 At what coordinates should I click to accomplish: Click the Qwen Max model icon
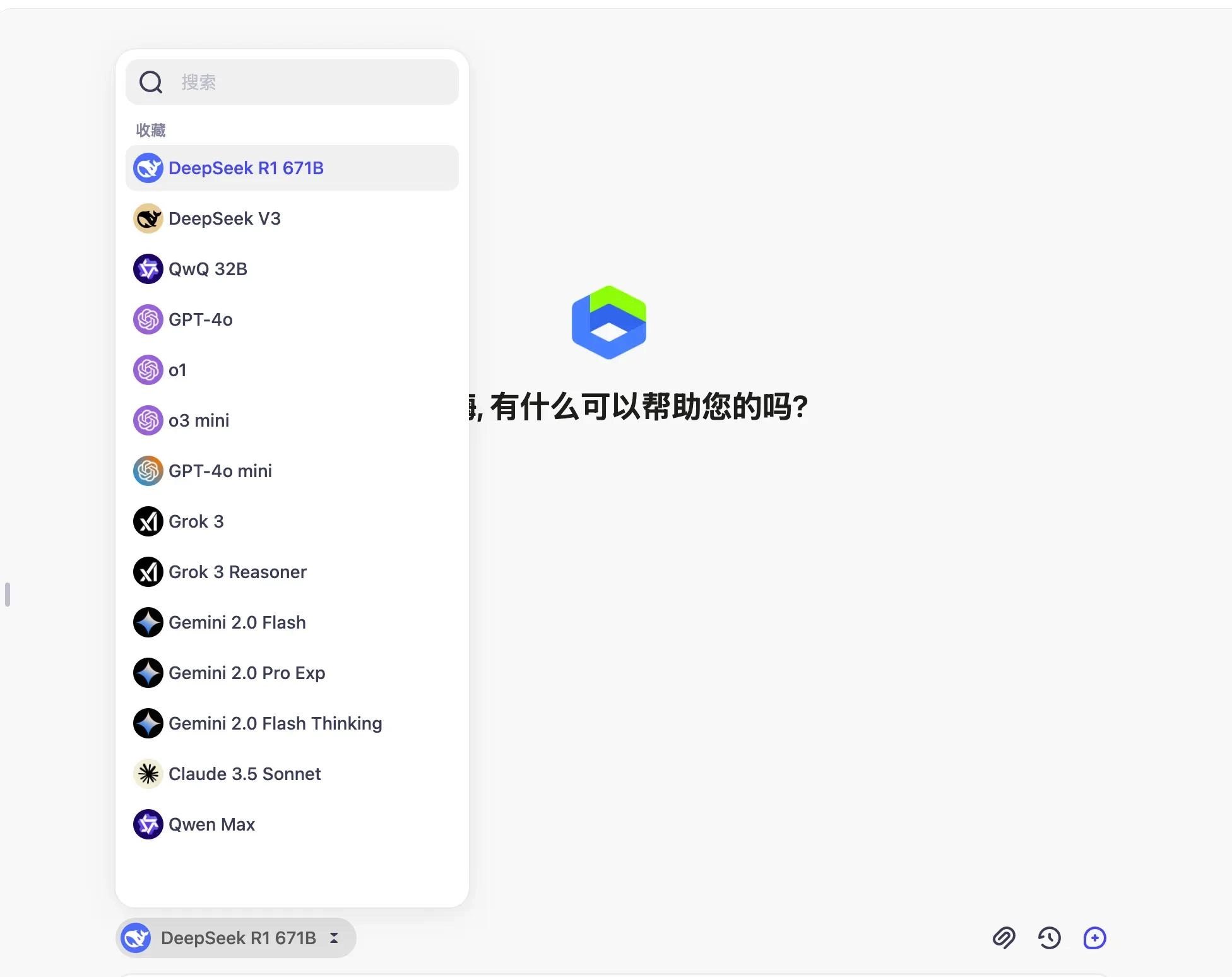click(148, 824)
